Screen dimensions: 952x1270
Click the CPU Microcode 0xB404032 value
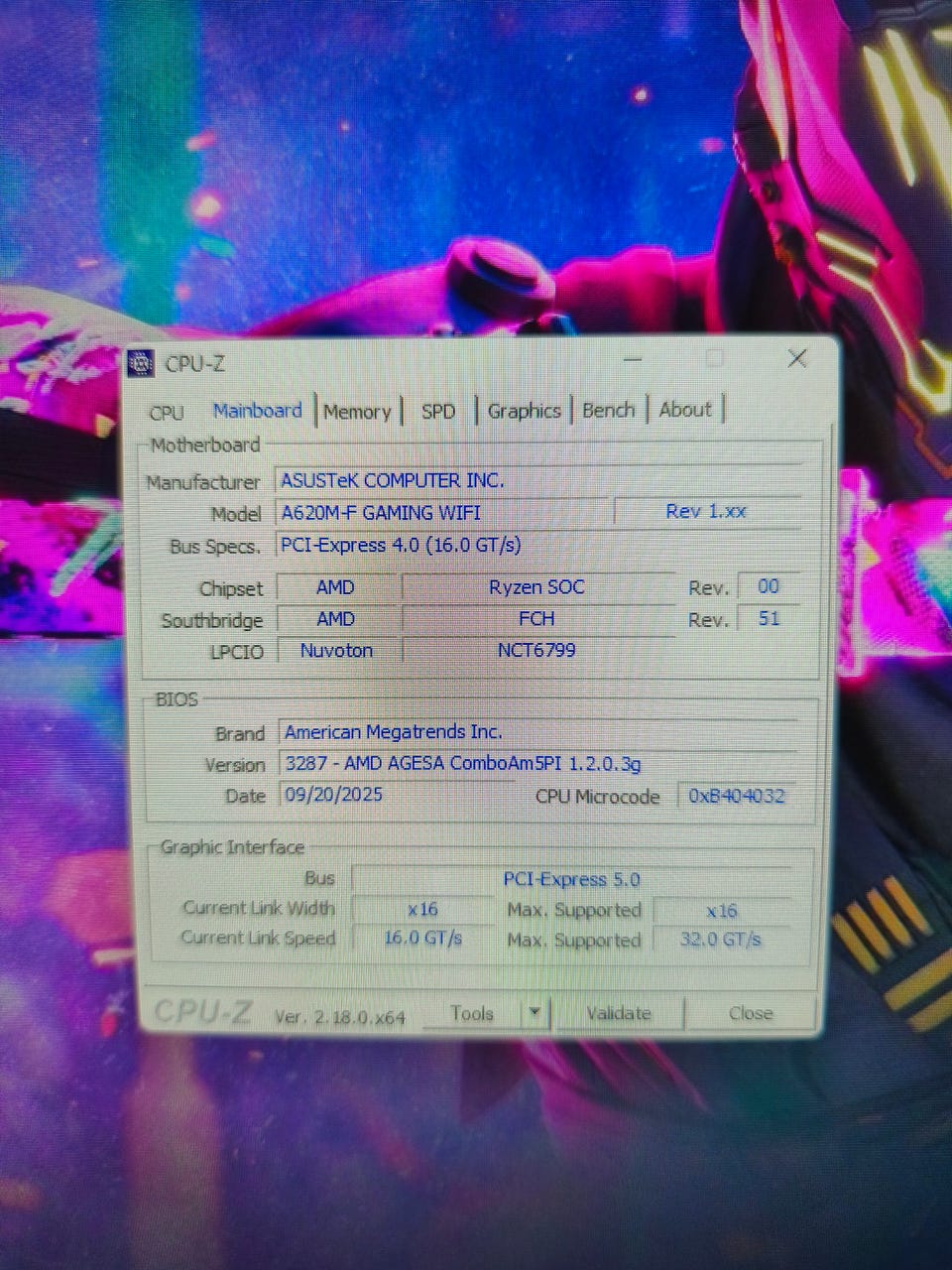(738, 796)
